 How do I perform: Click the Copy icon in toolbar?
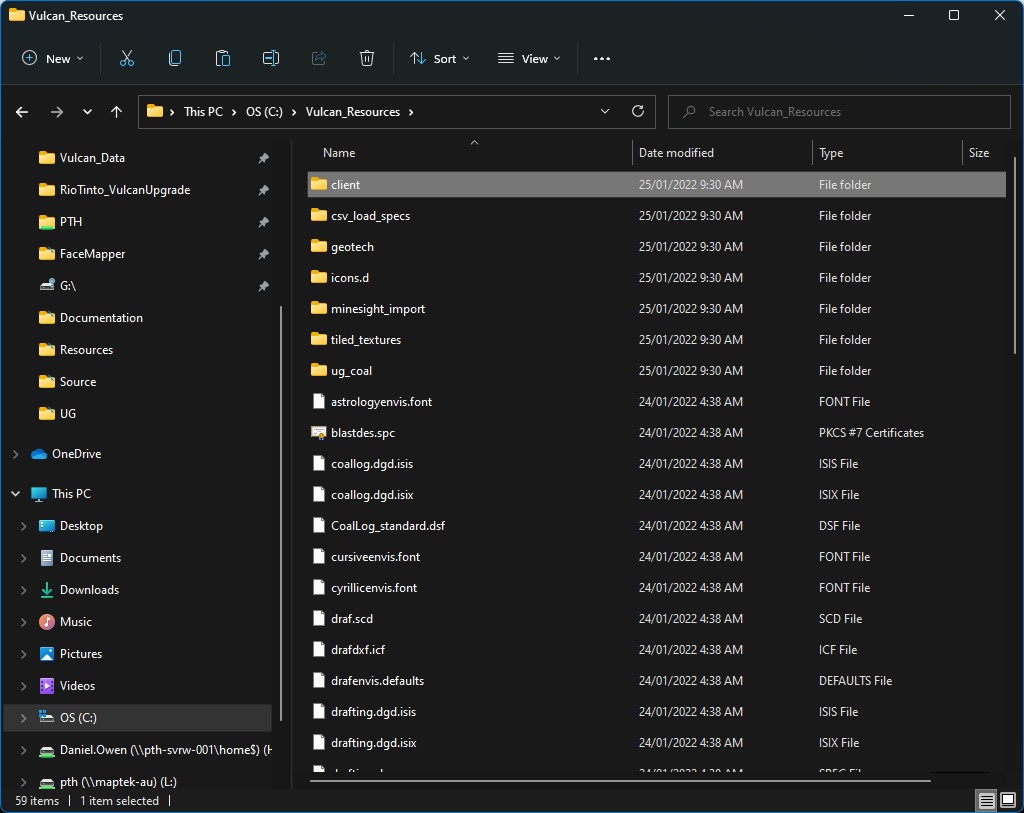click(175, 59)
